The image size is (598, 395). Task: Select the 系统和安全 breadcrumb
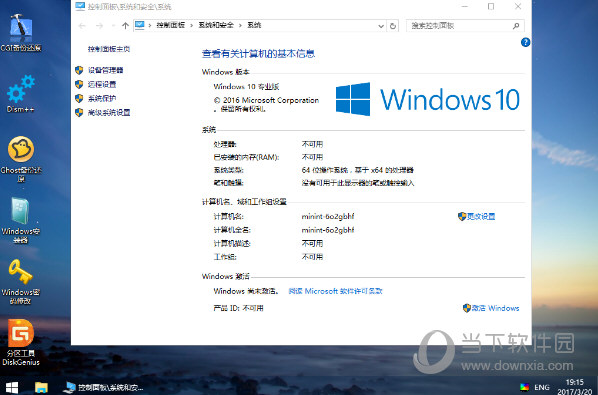click(x=216, y=25)
